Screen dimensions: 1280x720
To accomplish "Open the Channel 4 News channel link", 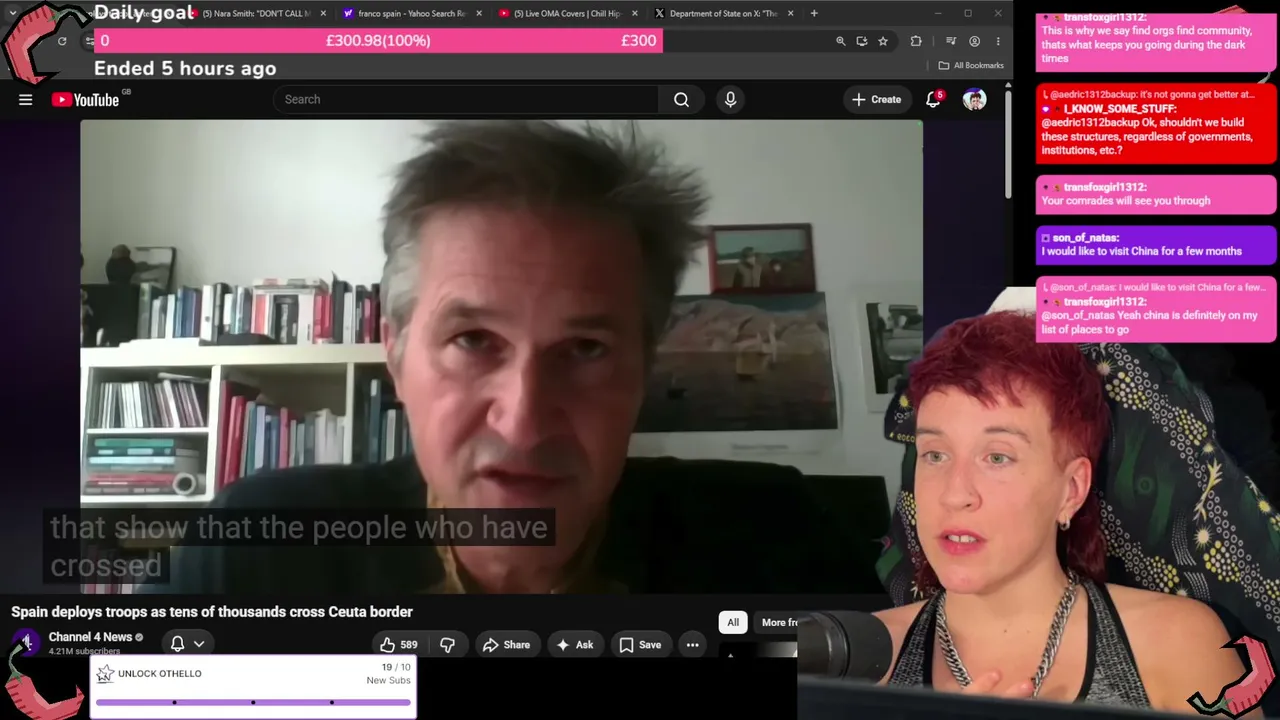I will point(90,637).
